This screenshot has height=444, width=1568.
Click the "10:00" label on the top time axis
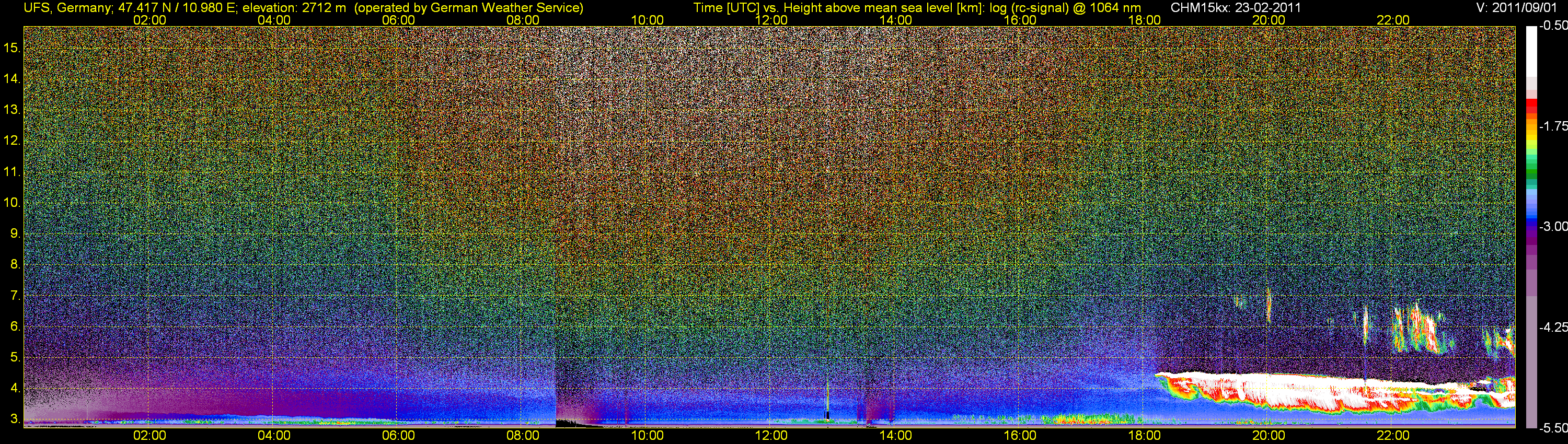pos(647,20)
